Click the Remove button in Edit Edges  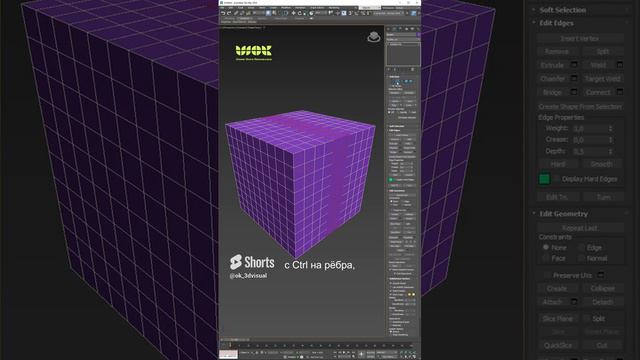click(557, 51)
